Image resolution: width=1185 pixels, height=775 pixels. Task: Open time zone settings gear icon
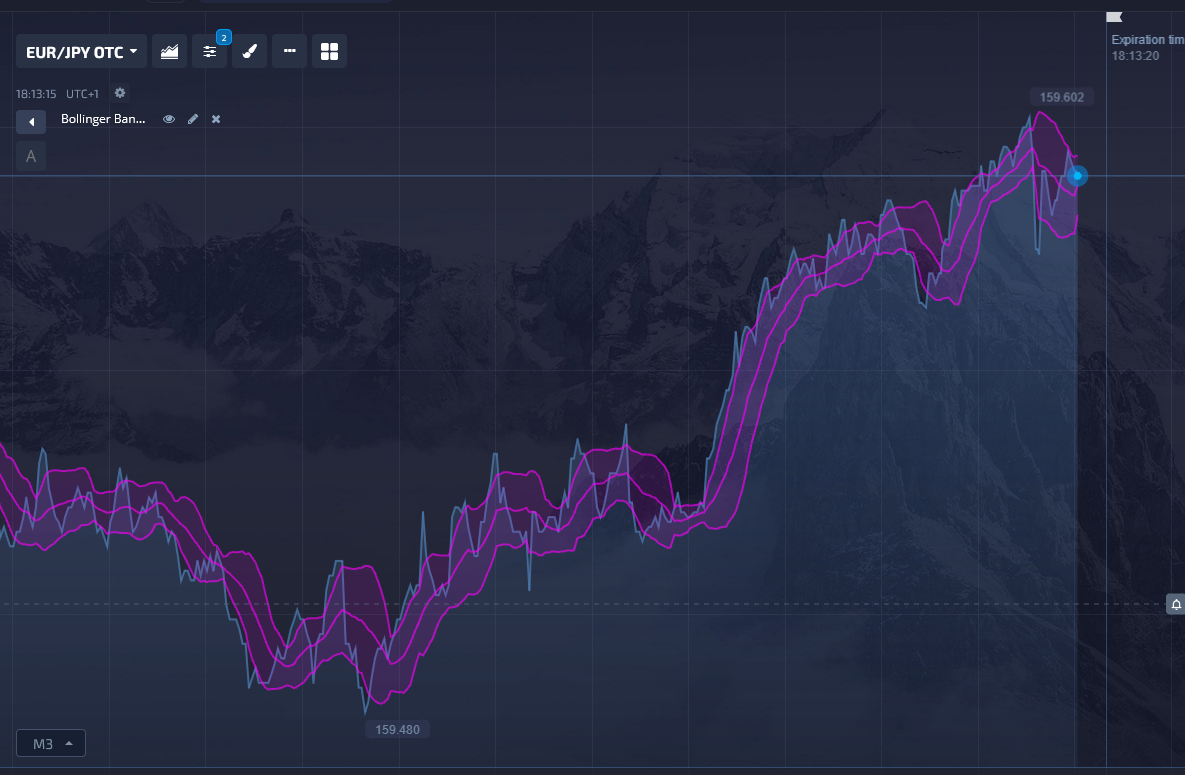(x=119, y=93)
